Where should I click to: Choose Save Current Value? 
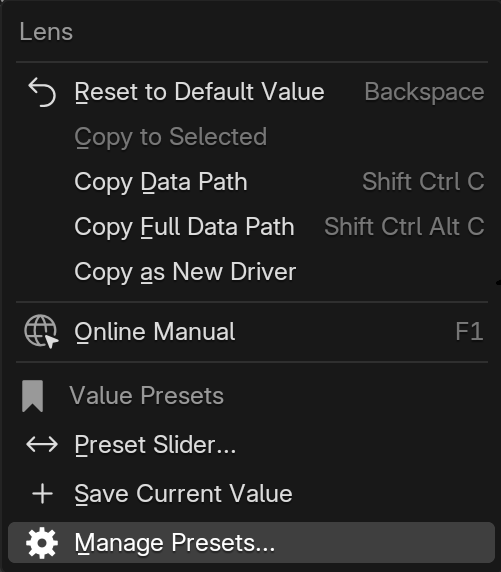(251, 494)
